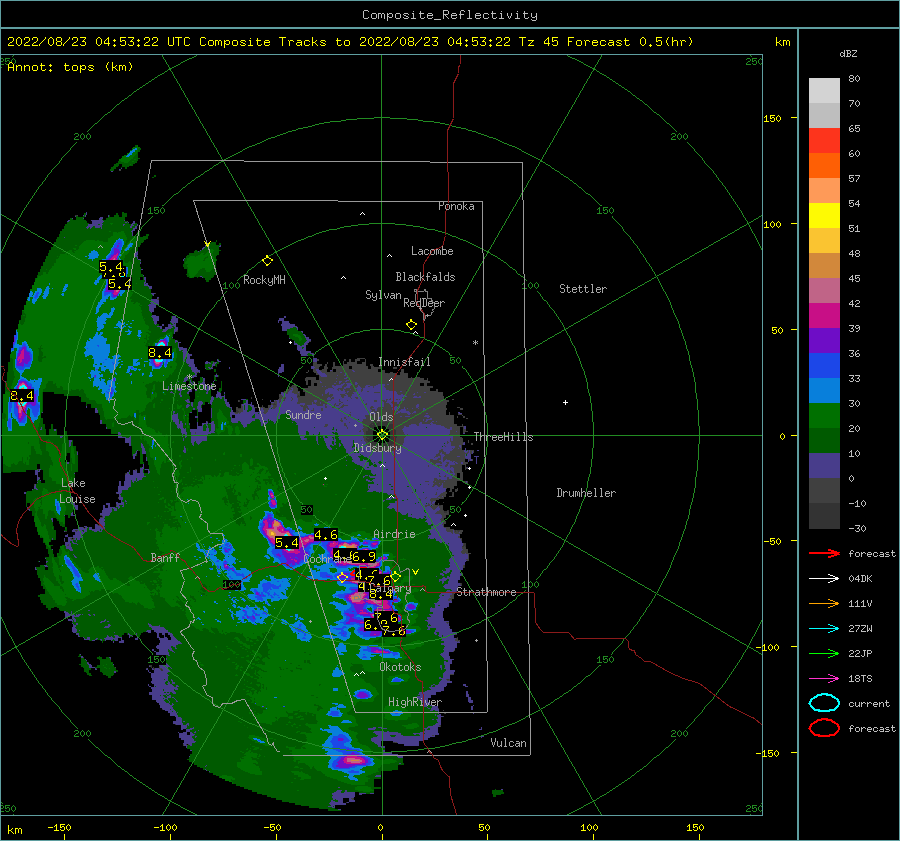Screen dimensions: 900x841
Task: Click the Blackfalds town label
Action: click(425, 277)
